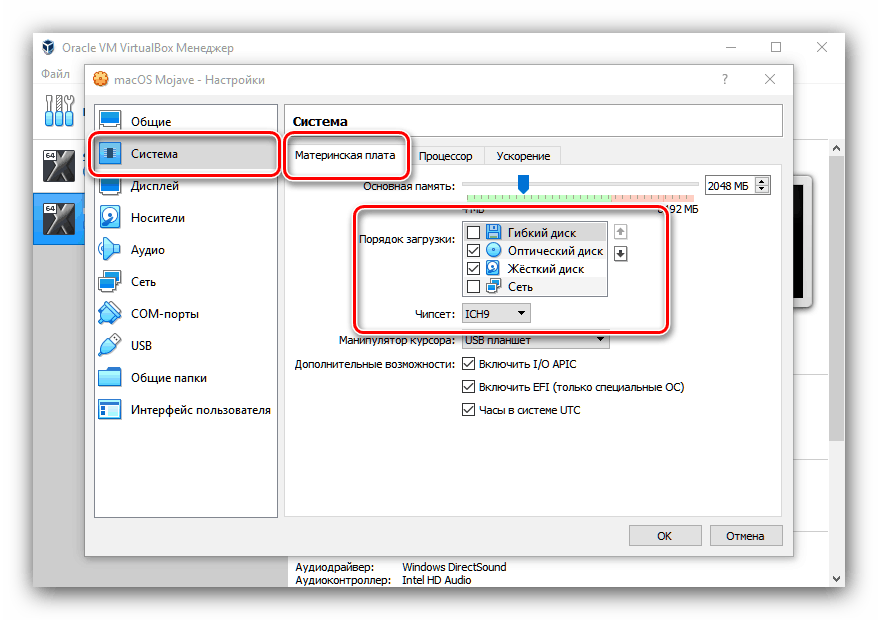Viewport: 878px width, 620px height.
Task: Move boot item up with arrow button
Action: point(620,231)
